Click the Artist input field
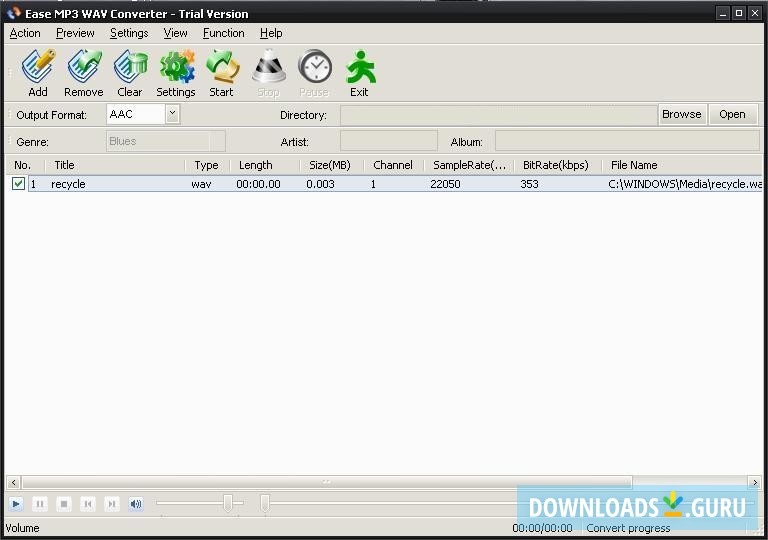Screen dimensions: 768x540 [x=389, y=141]
